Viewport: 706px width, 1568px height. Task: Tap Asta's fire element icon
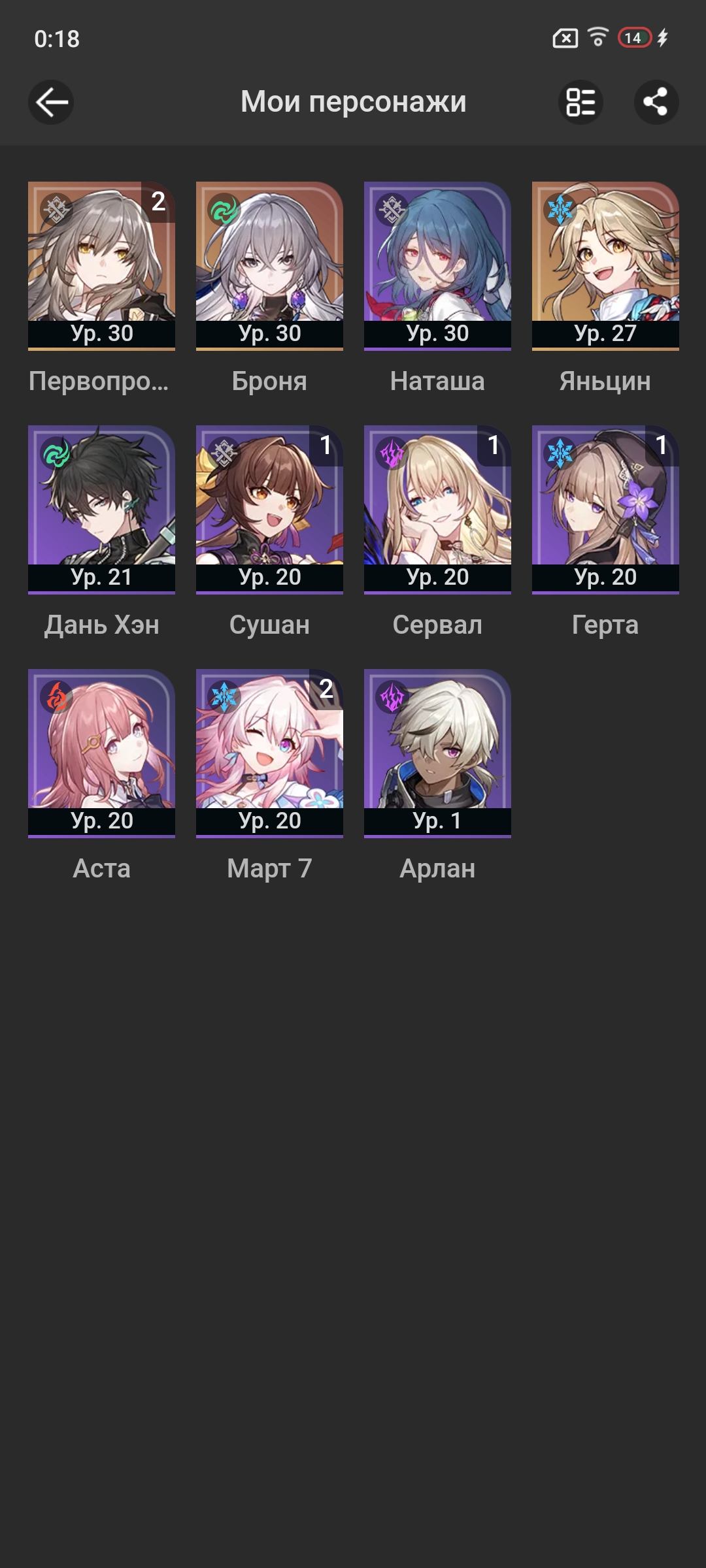coord(57,697)
